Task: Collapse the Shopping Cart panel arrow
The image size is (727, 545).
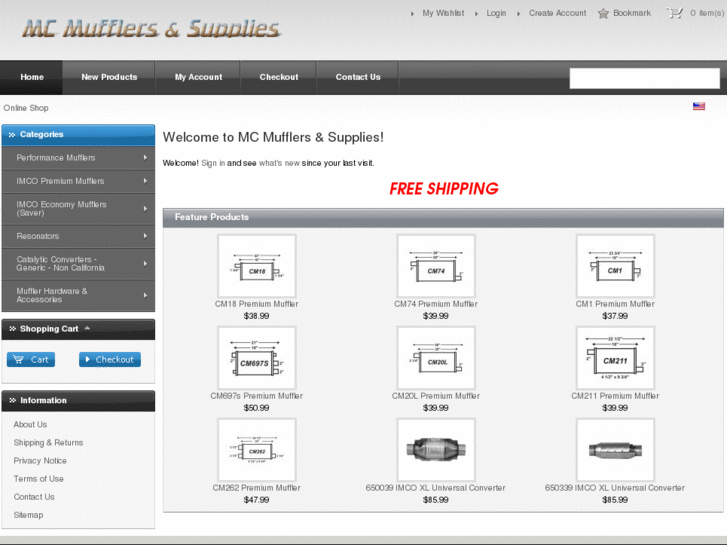Action: [x=87, y=328]
